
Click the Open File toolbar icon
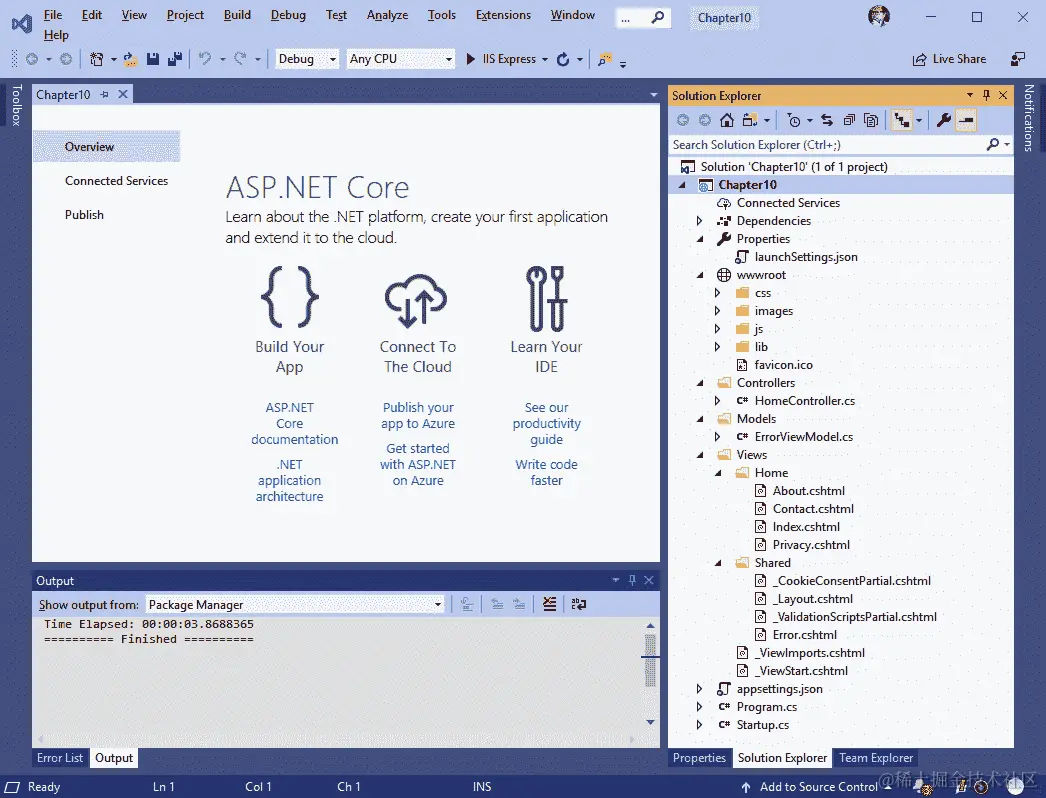pyautogui.click(x=131, y=59)
